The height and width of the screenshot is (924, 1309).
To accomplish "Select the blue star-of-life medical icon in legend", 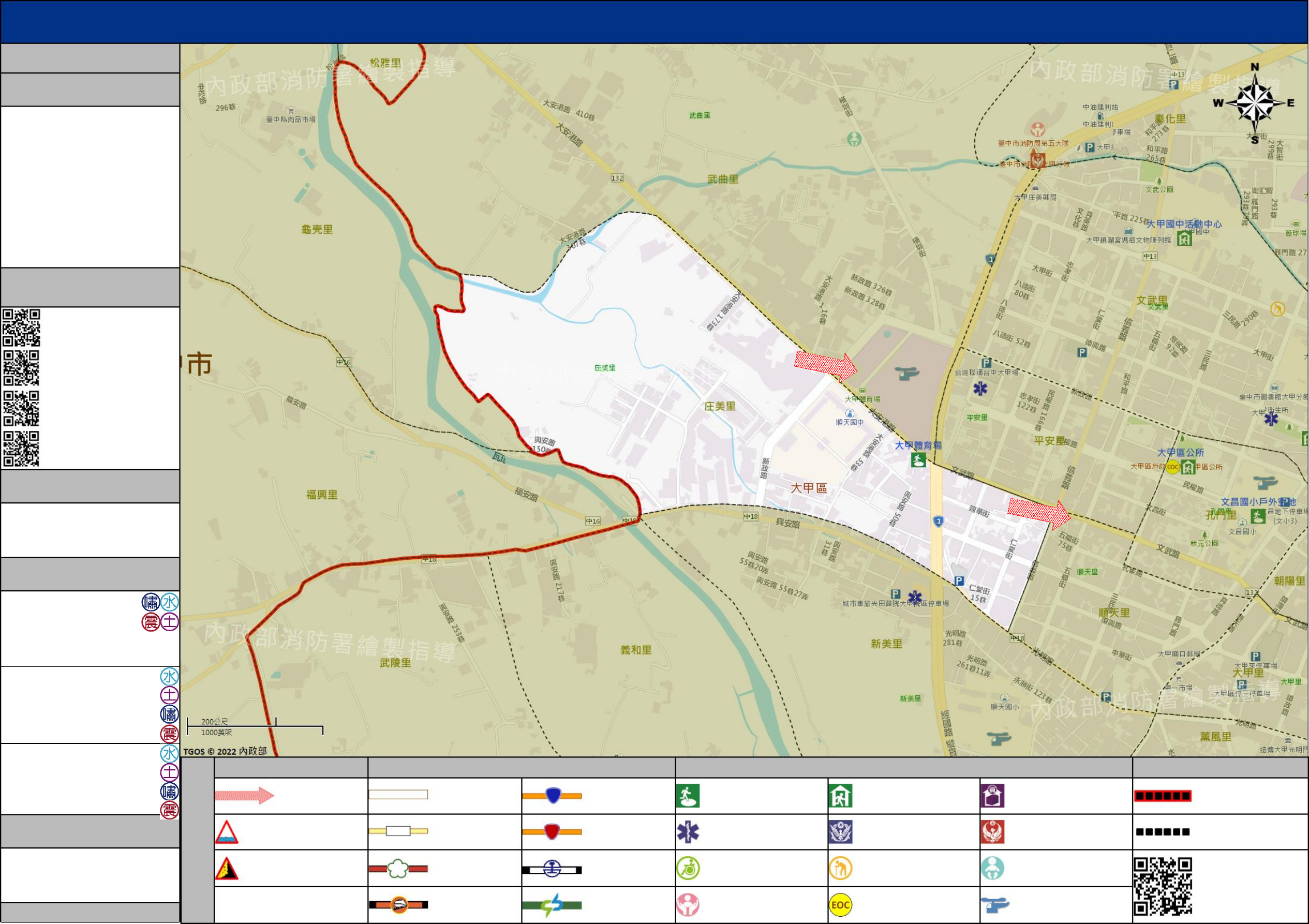I will pyautogui.click(x=688, y=832).
